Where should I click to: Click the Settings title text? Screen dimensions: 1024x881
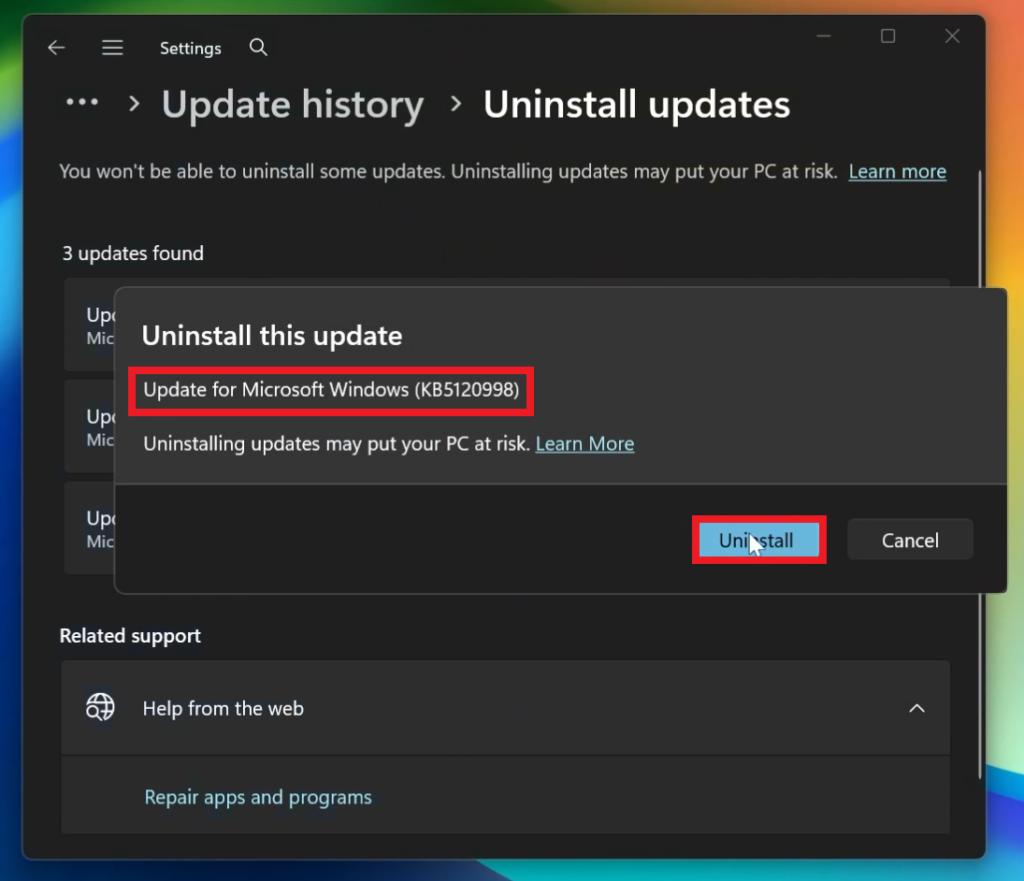[x=191, y=48]
